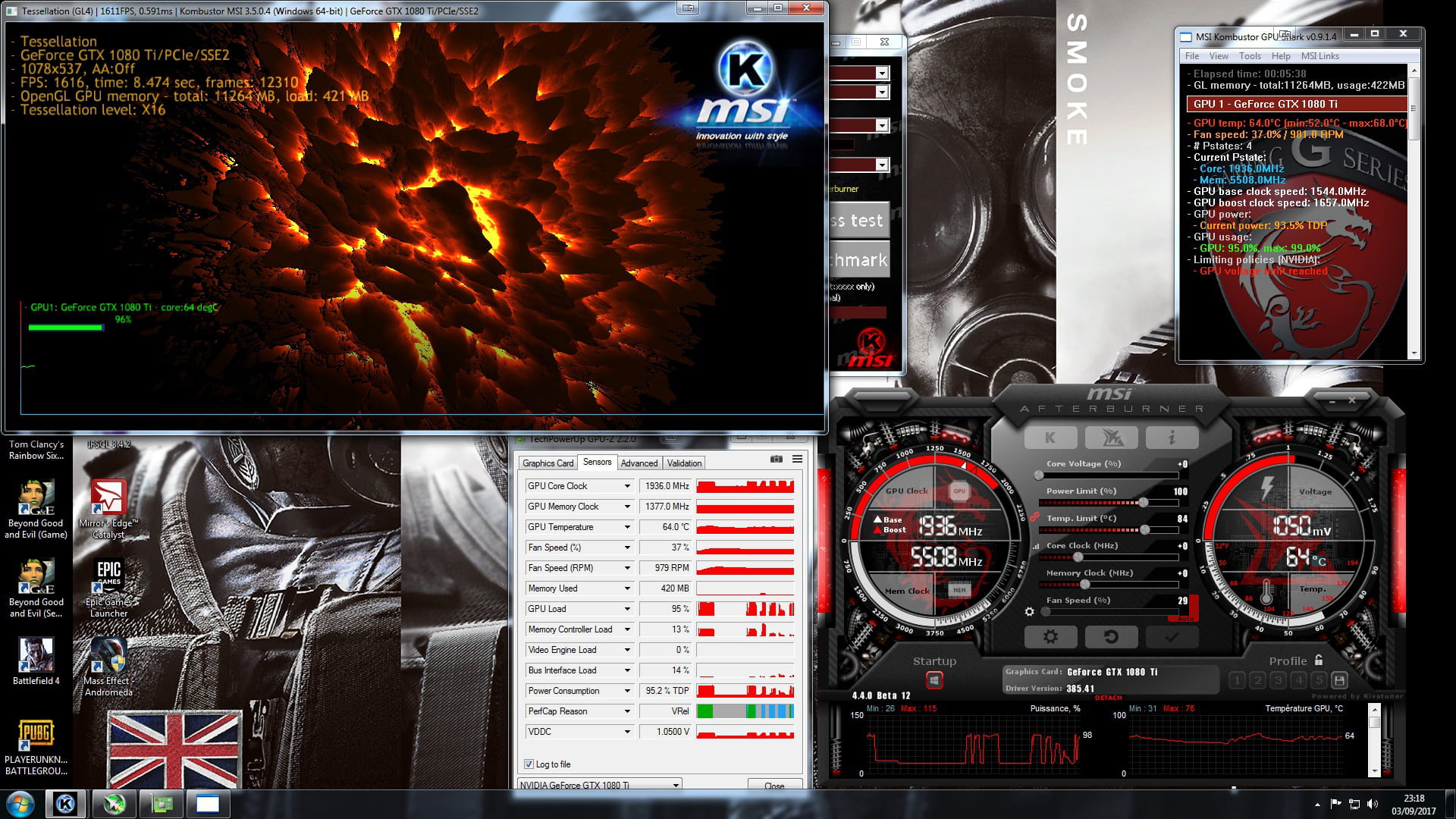
Task: Select the GPU-Z Sensors tab
Action: (x=597, y=462)
